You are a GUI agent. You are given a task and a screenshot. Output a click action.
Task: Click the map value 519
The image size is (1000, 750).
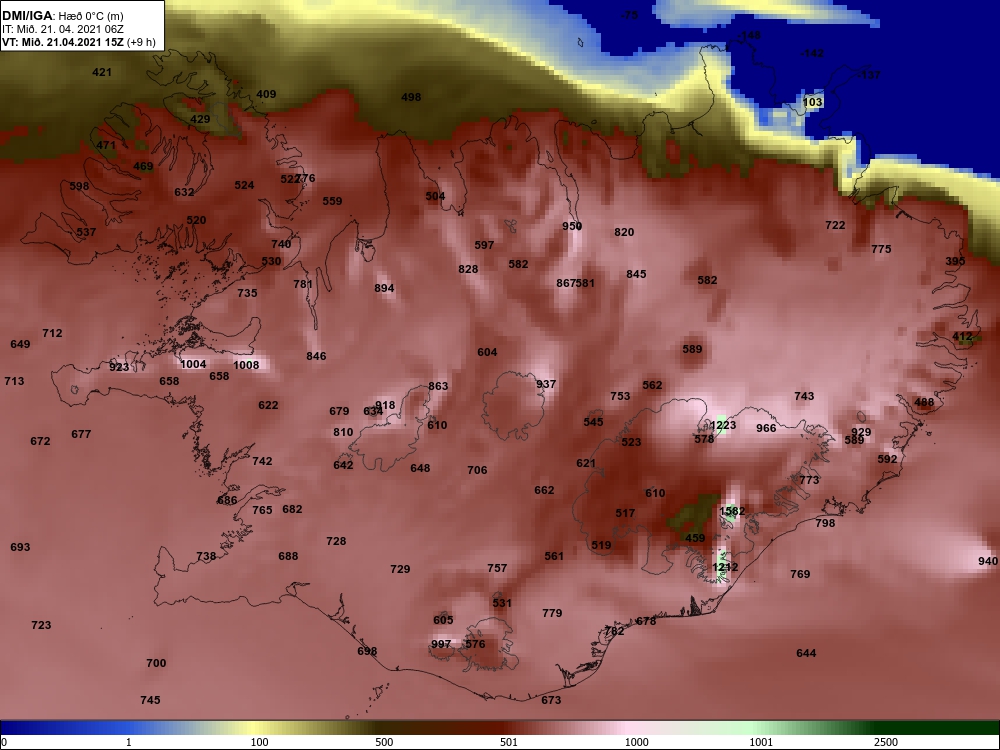pyautogui.click(x=601, y=545)
